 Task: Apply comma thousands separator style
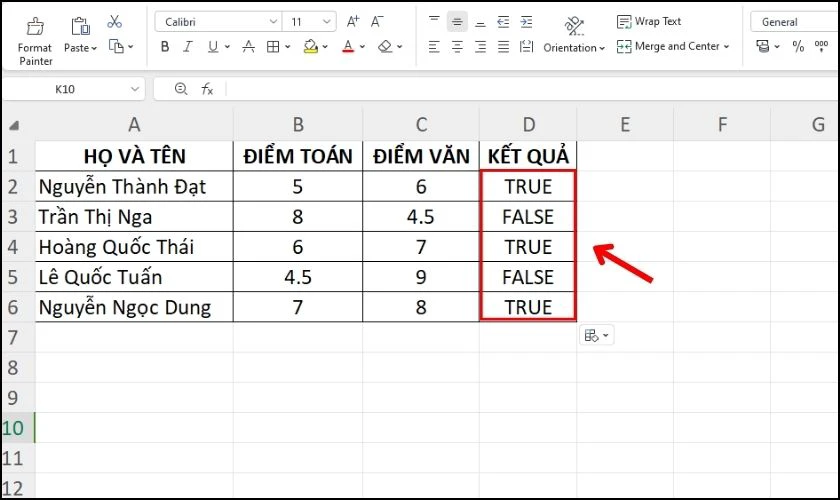tap(821, 47)
